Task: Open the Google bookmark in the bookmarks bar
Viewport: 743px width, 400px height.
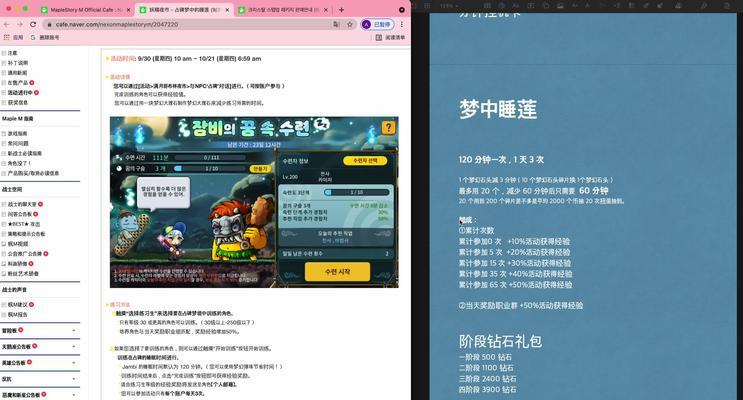Action: click(45, 37)
